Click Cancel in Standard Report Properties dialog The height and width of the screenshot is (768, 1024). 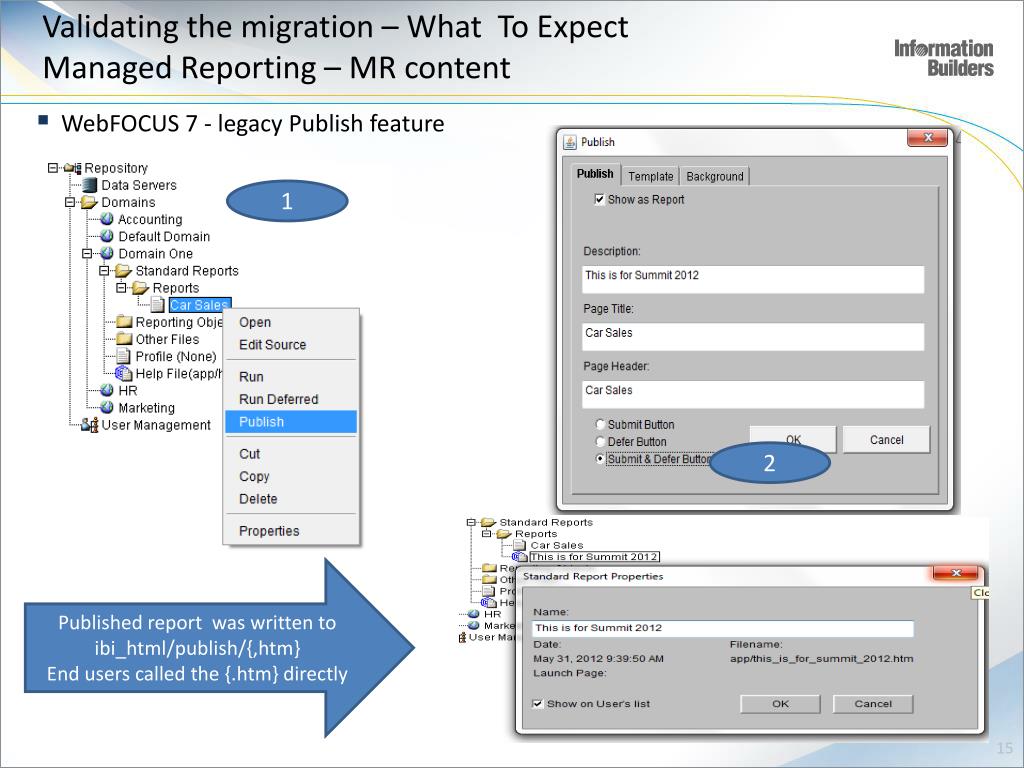click(x=872, y=704)
